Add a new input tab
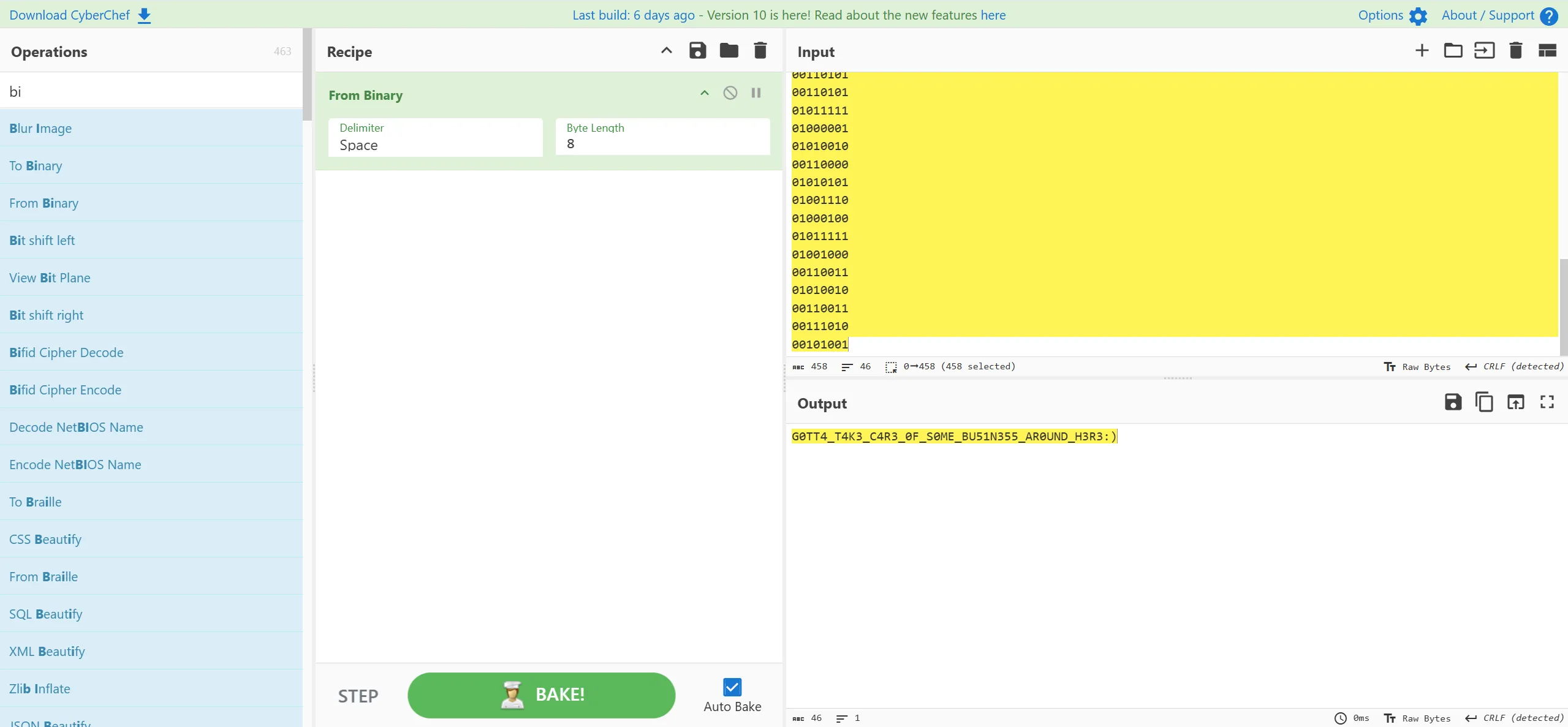Screen dimensions: 1568x727 [x=1422, y=51]
